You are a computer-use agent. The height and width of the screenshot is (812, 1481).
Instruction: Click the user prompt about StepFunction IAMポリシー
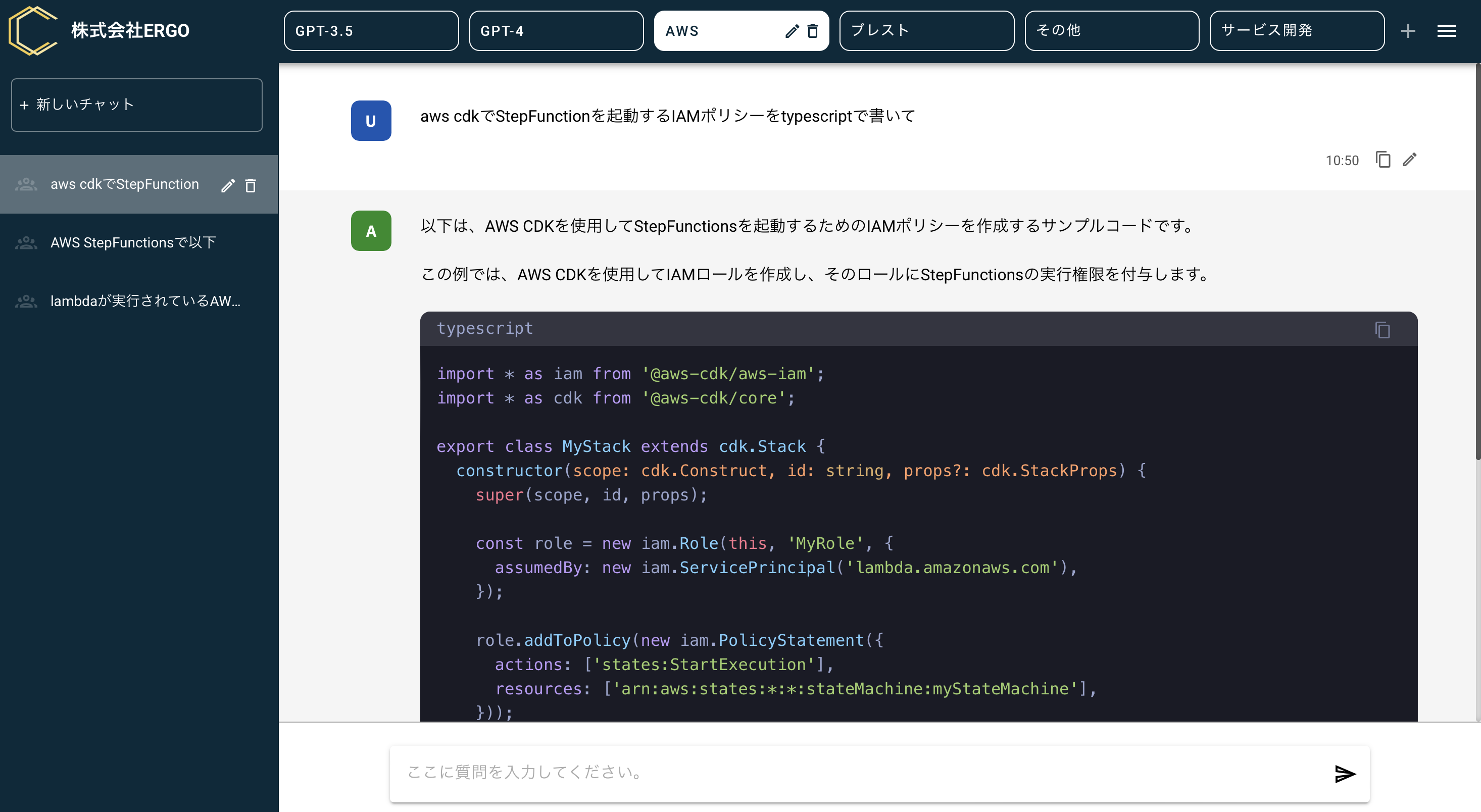tap(667, 116)
